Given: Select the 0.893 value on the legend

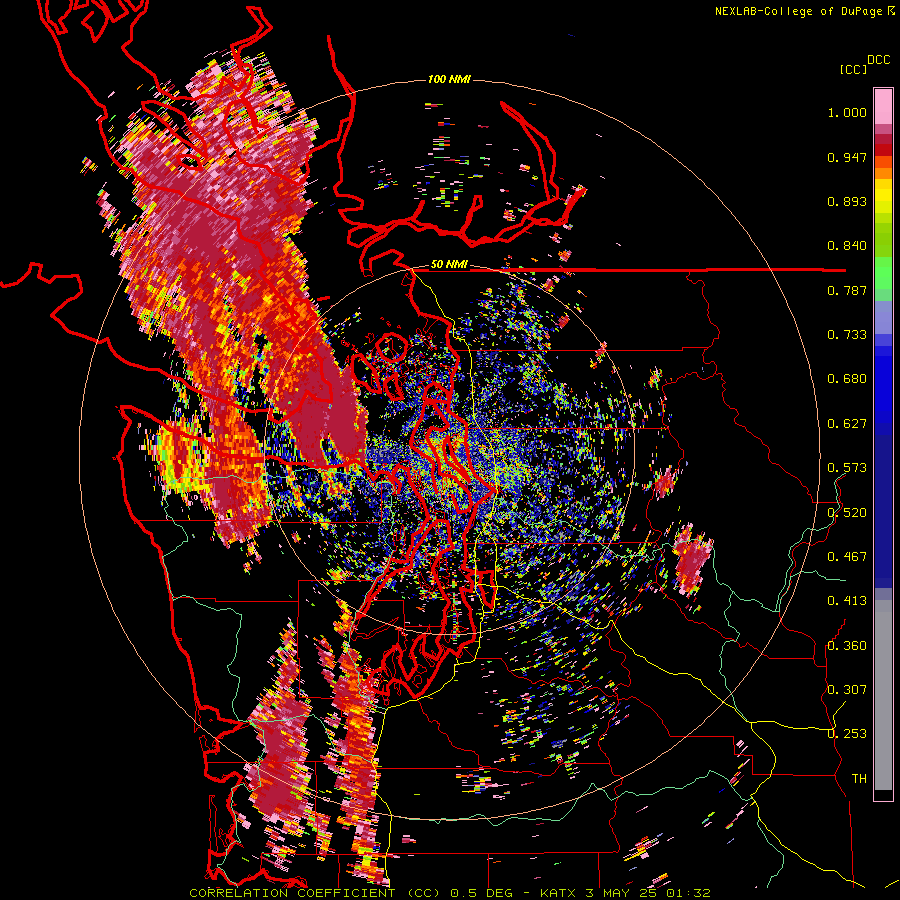Looking at the screenshot, I should pos(847,201).
